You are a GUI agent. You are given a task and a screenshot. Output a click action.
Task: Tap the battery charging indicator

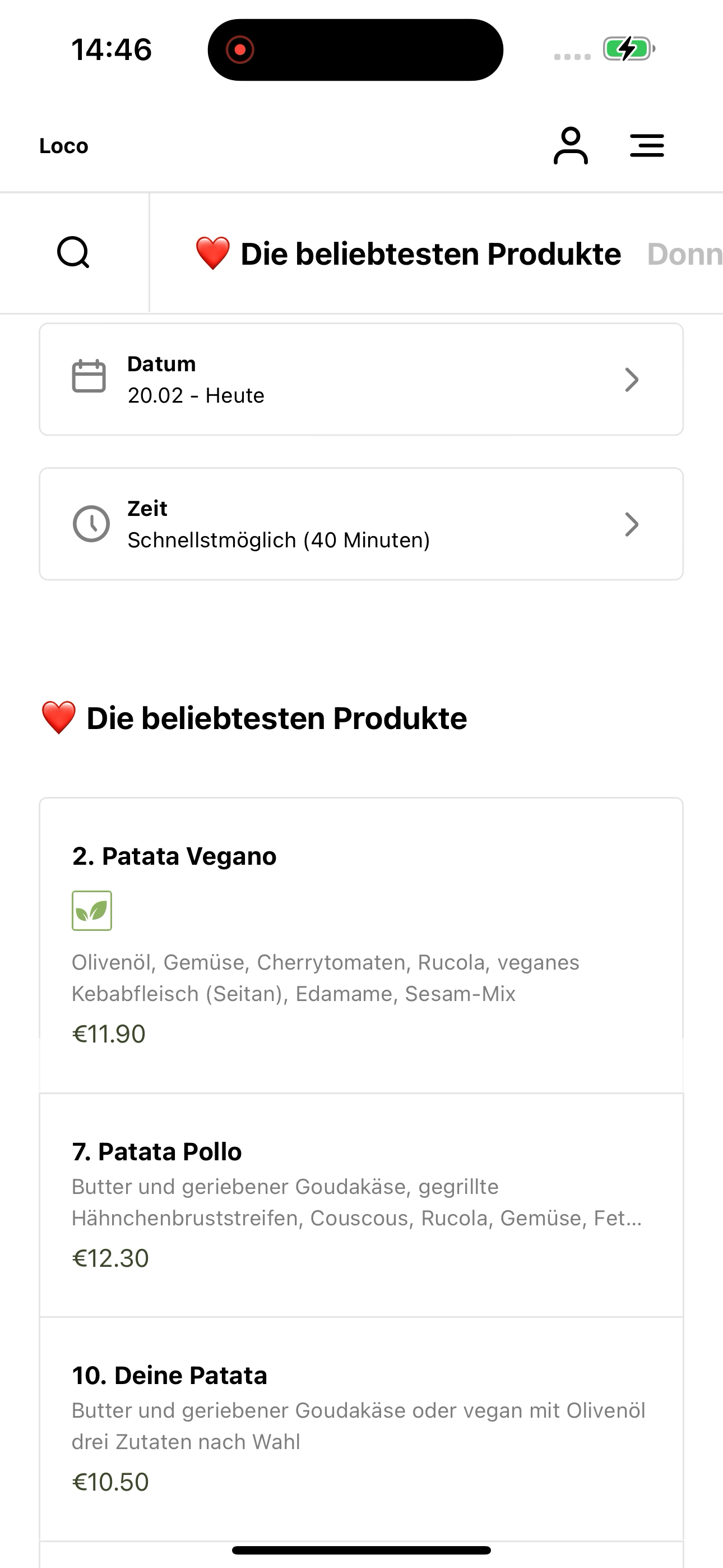[x=629, y=49]
